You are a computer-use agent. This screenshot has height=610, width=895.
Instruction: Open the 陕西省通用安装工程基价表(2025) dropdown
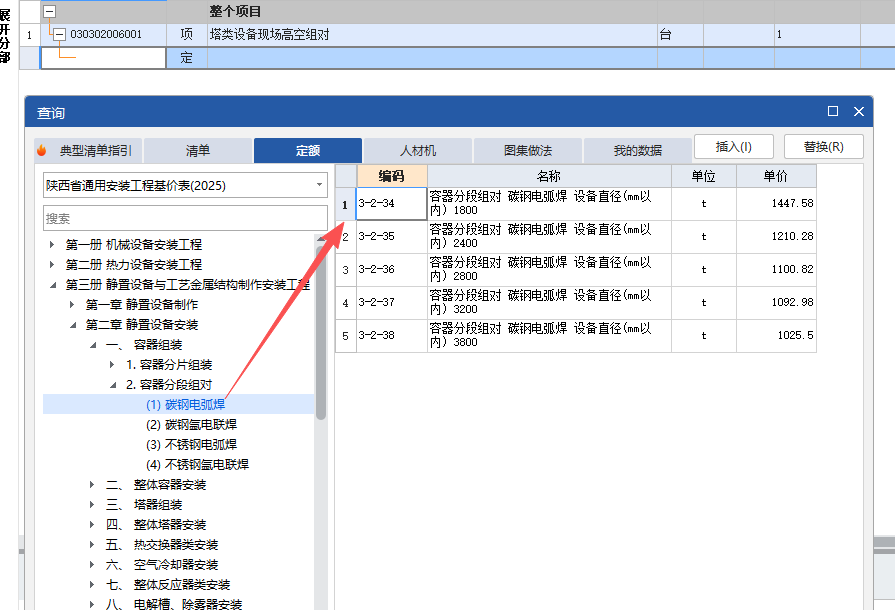(319, 185)
